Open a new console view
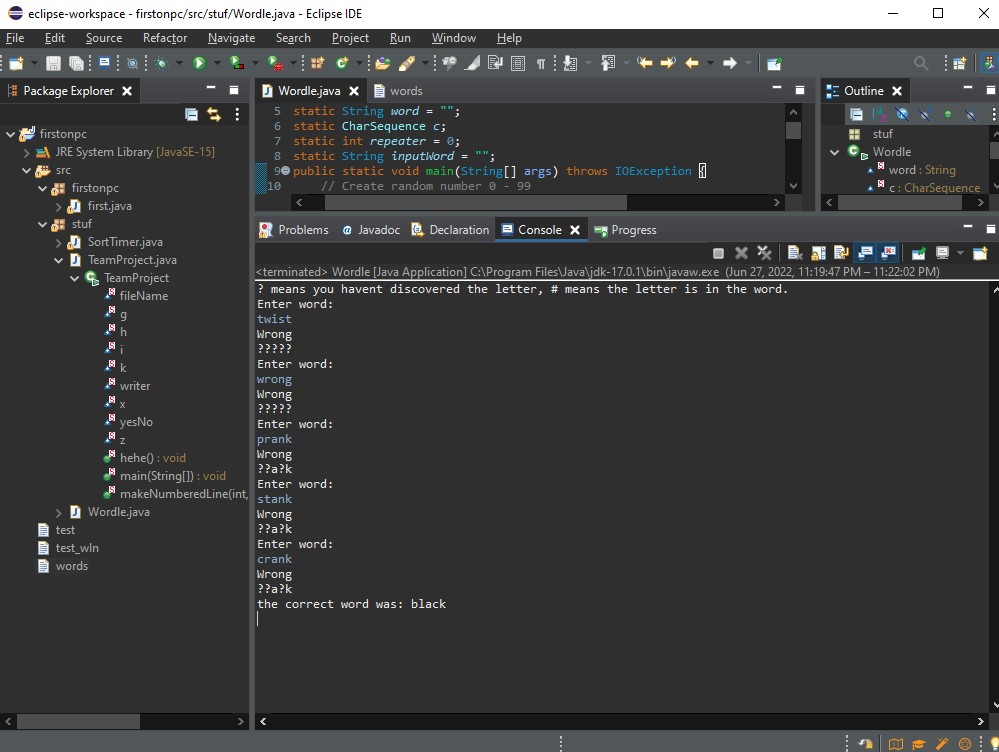The width and height of the screenshot is (999, 752). pyautogui.click(x=980, y=253)
